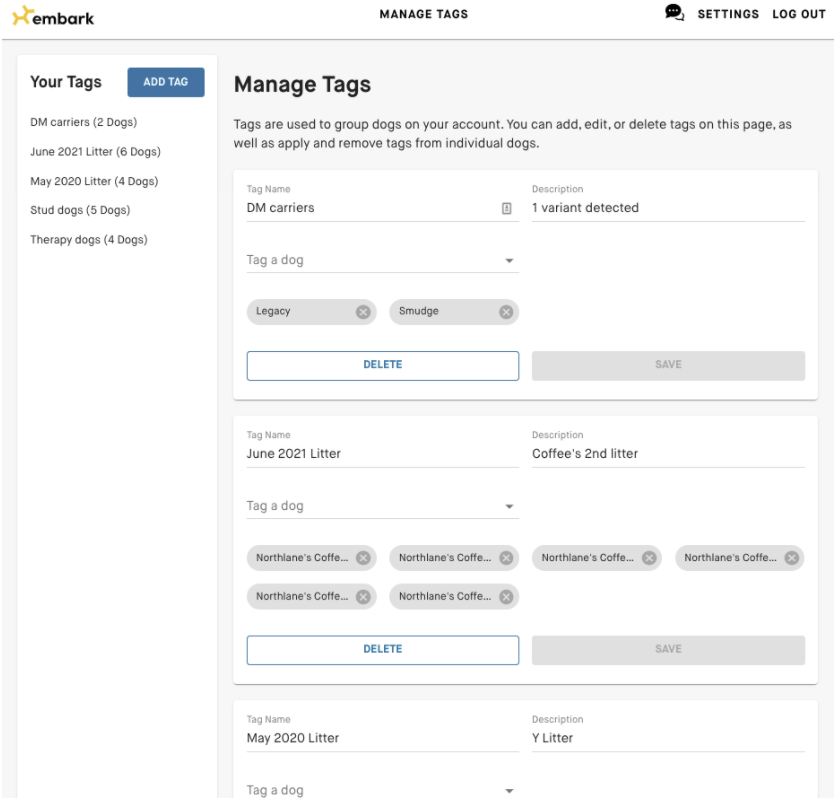836x800 pixels.
Task: Remove the last dog chip in June 2021 Litter's second row
Action: (506, 597)
